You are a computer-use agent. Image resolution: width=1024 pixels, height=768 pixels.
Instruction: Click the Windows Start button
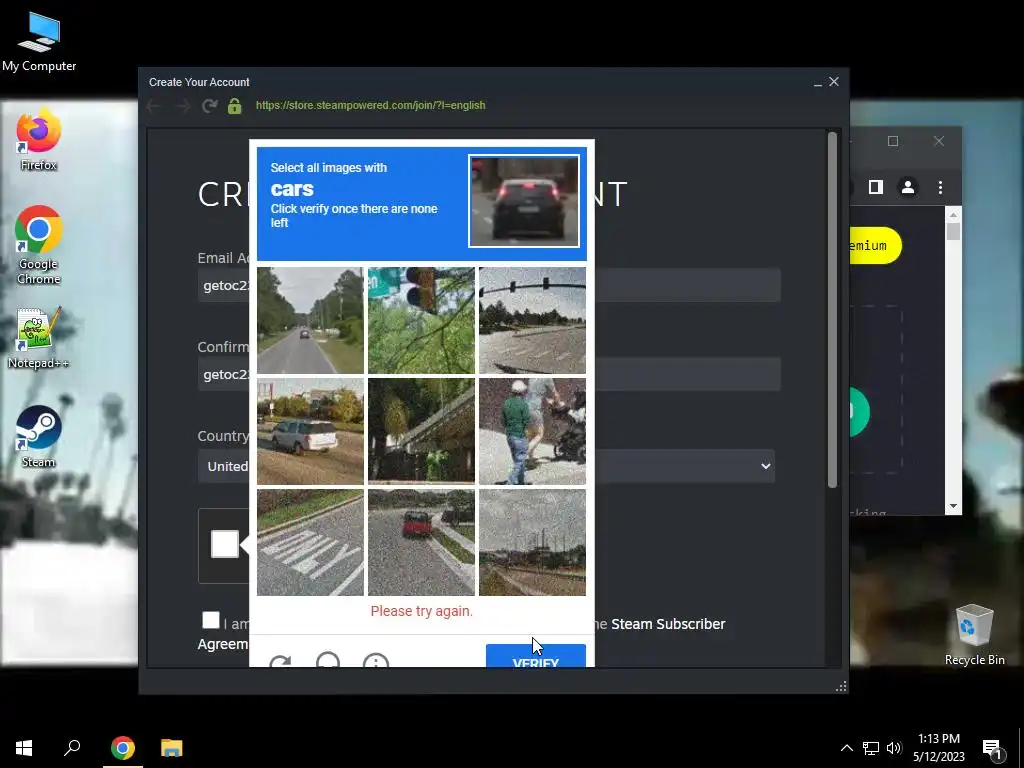coord(24,748)
